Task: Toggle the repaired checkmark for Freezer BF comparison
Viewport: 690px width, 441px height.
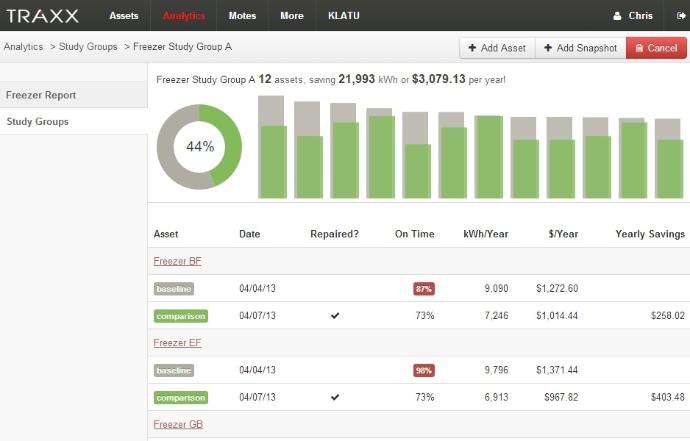Action: [x=334, y=316]
